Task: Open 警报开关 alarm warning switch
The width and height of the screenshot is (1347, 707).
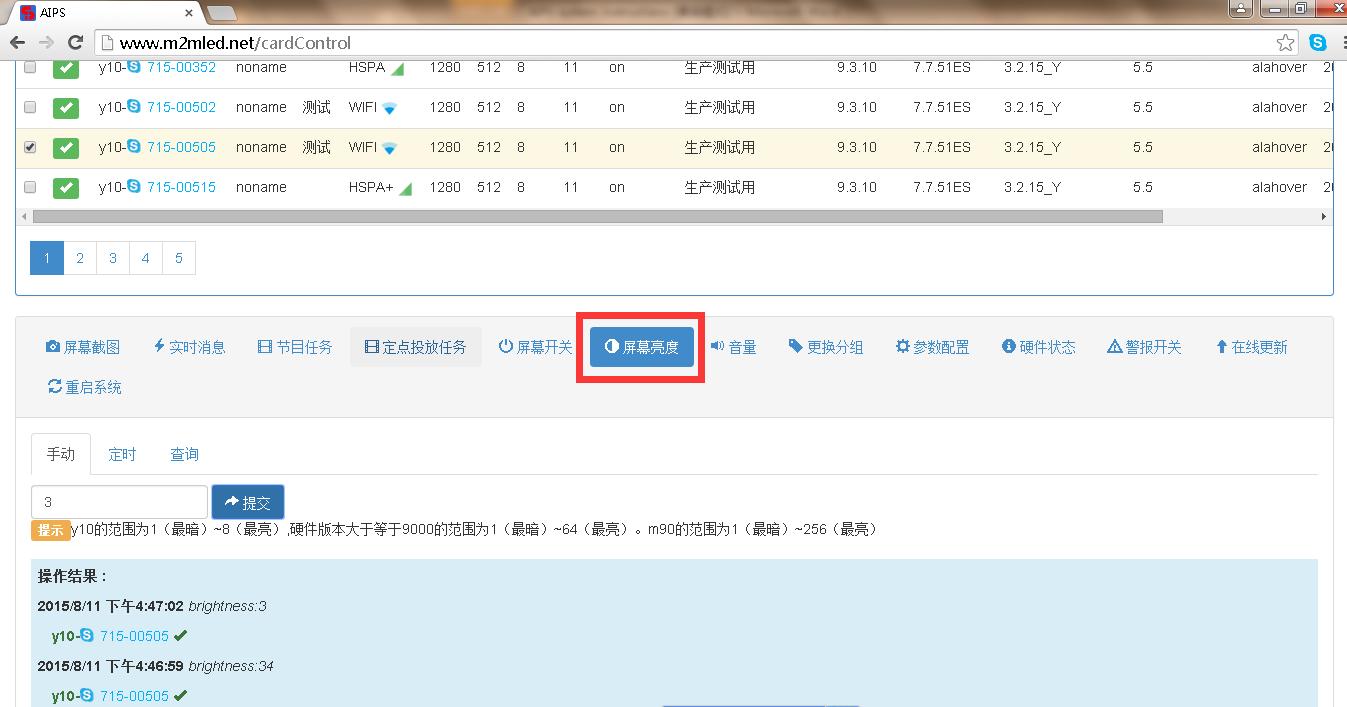Action: click(1144, 347)
